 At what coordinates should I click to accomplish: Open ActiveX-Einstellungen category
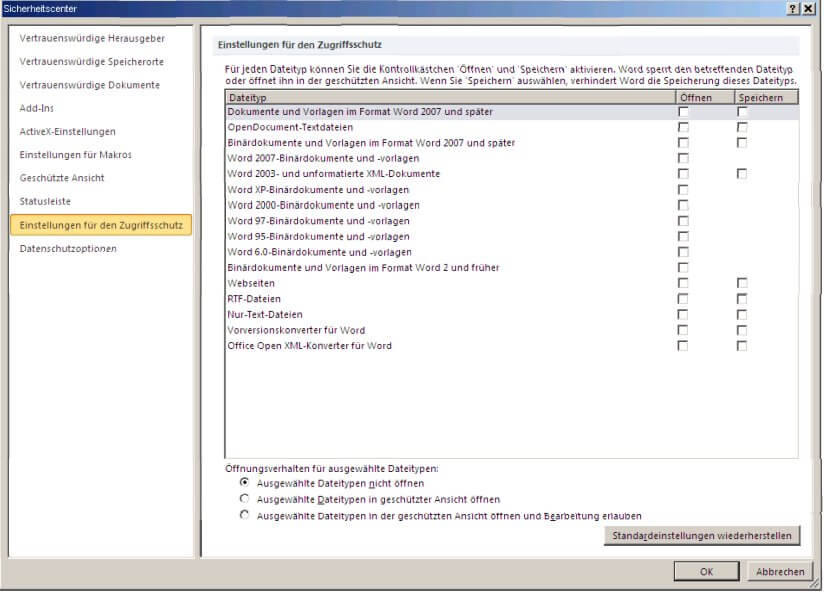click(67, 131)
